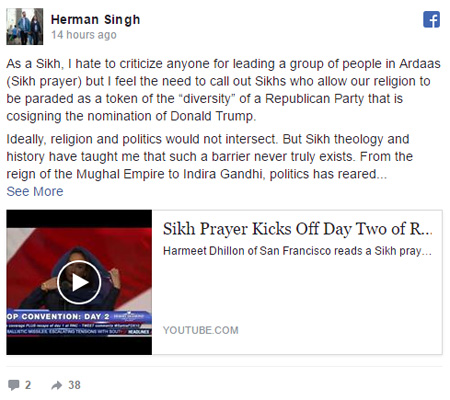This screenshot has width=450, height=400.
Task: Click the first paragraph about Ardaas
Action: (223, 90)
